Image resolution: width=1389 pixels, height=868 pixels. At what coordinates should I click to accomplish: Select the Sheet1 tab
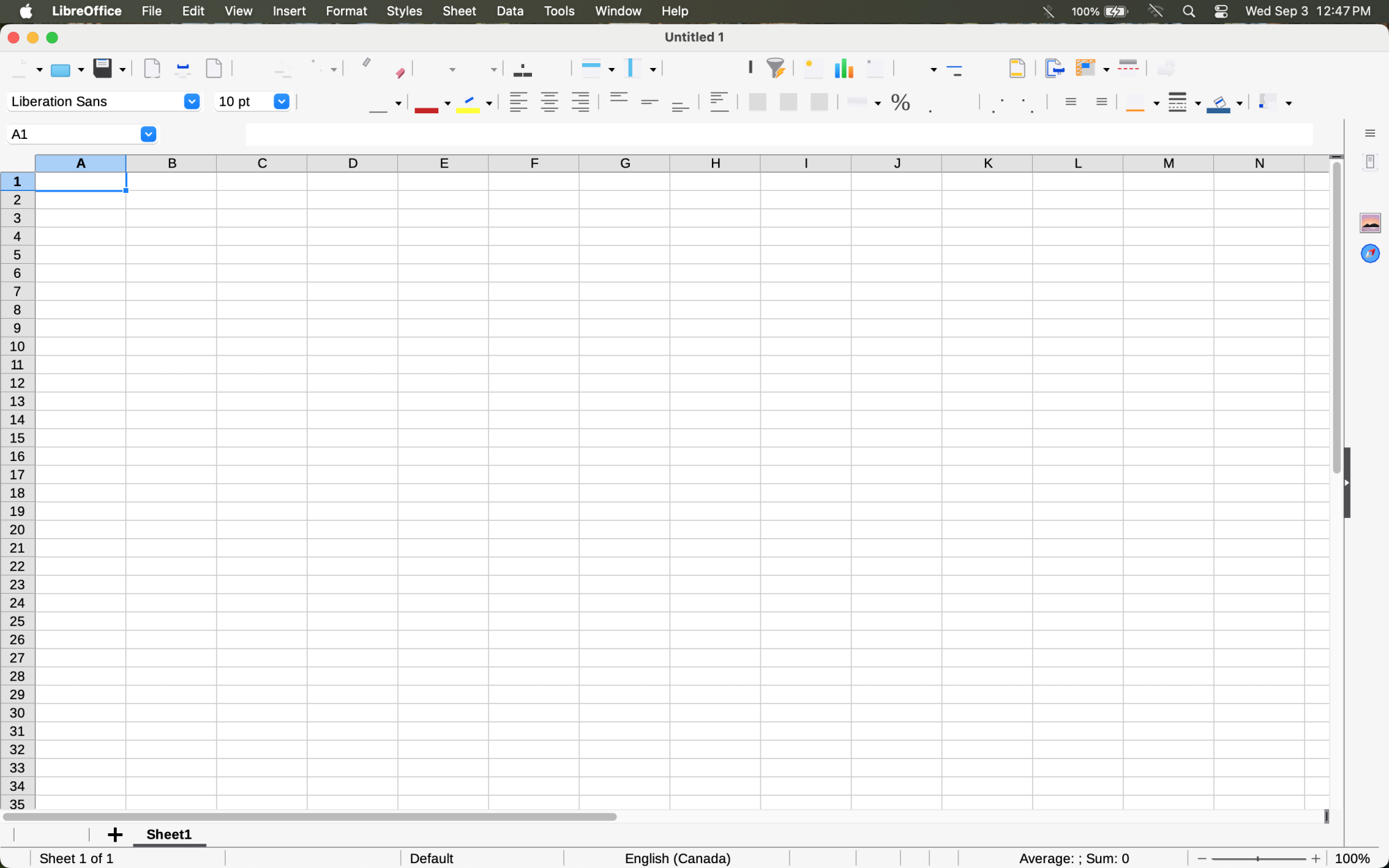tap(169, 835)
